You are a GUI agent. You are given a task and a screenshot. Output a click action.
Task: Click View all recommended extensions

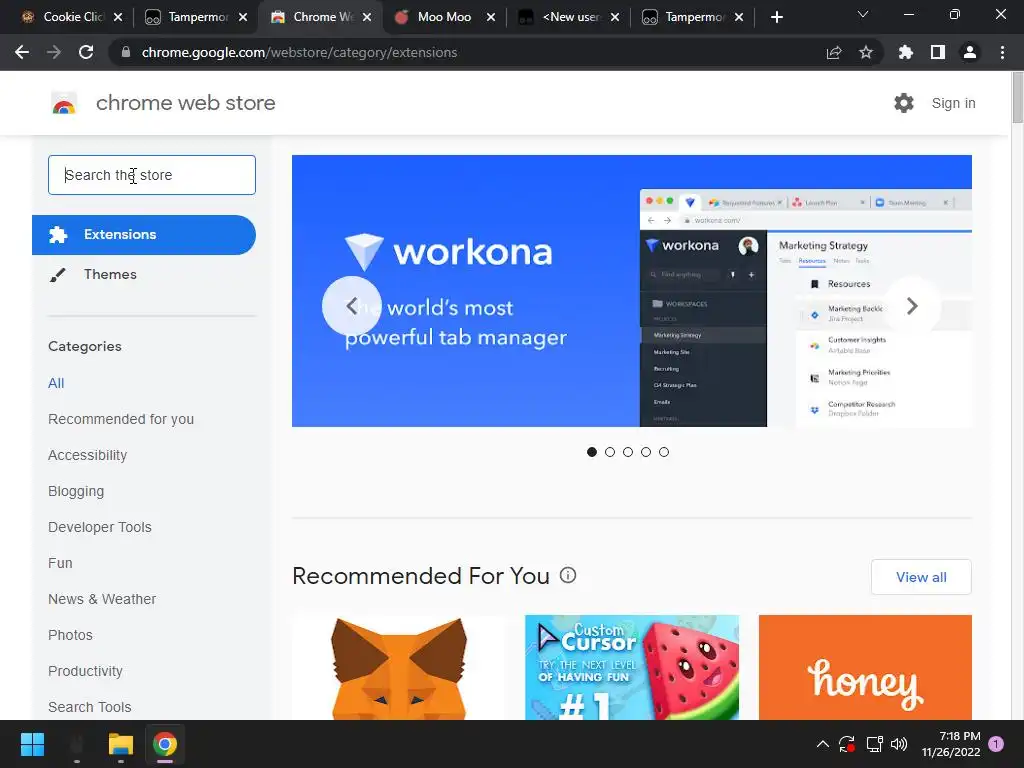(921, 577)
